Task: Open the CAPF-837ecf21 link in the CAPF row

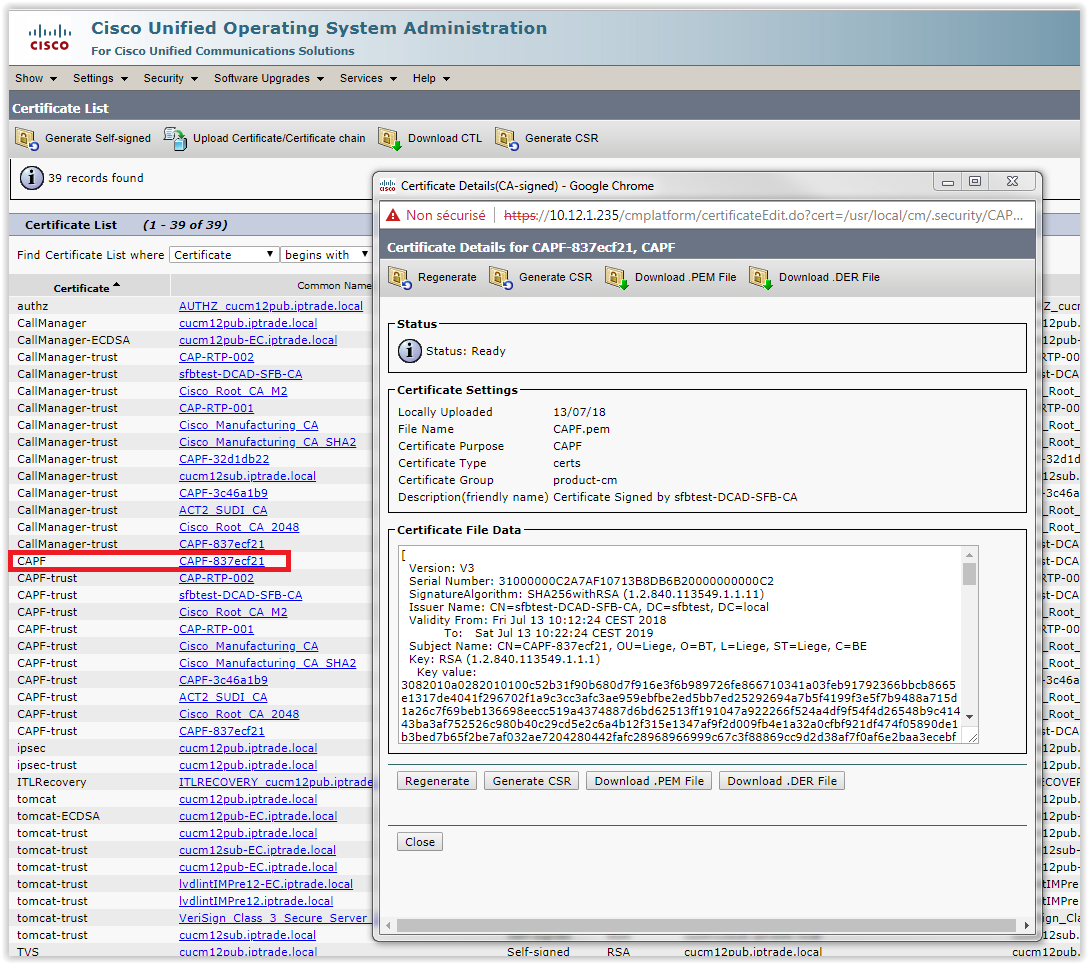Action: pos(221,561)
